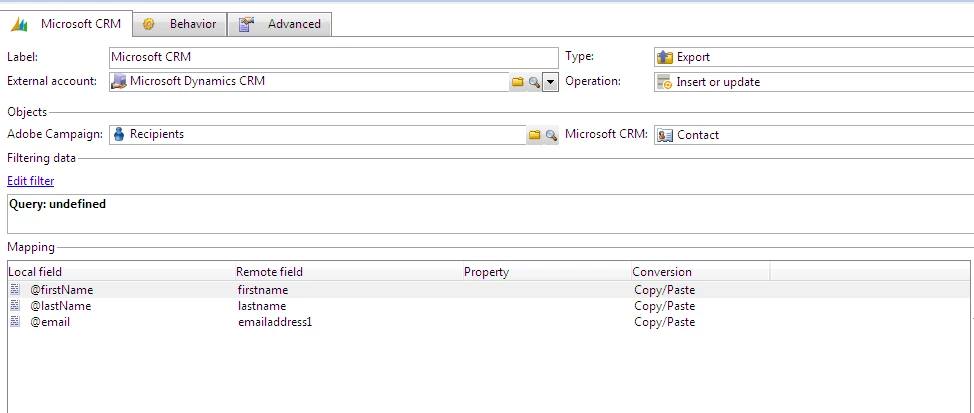Click Copy/Paste conversion for @lastName row
Screen dimensions: 974x413
pyautogui.click(x=665, y=306)
